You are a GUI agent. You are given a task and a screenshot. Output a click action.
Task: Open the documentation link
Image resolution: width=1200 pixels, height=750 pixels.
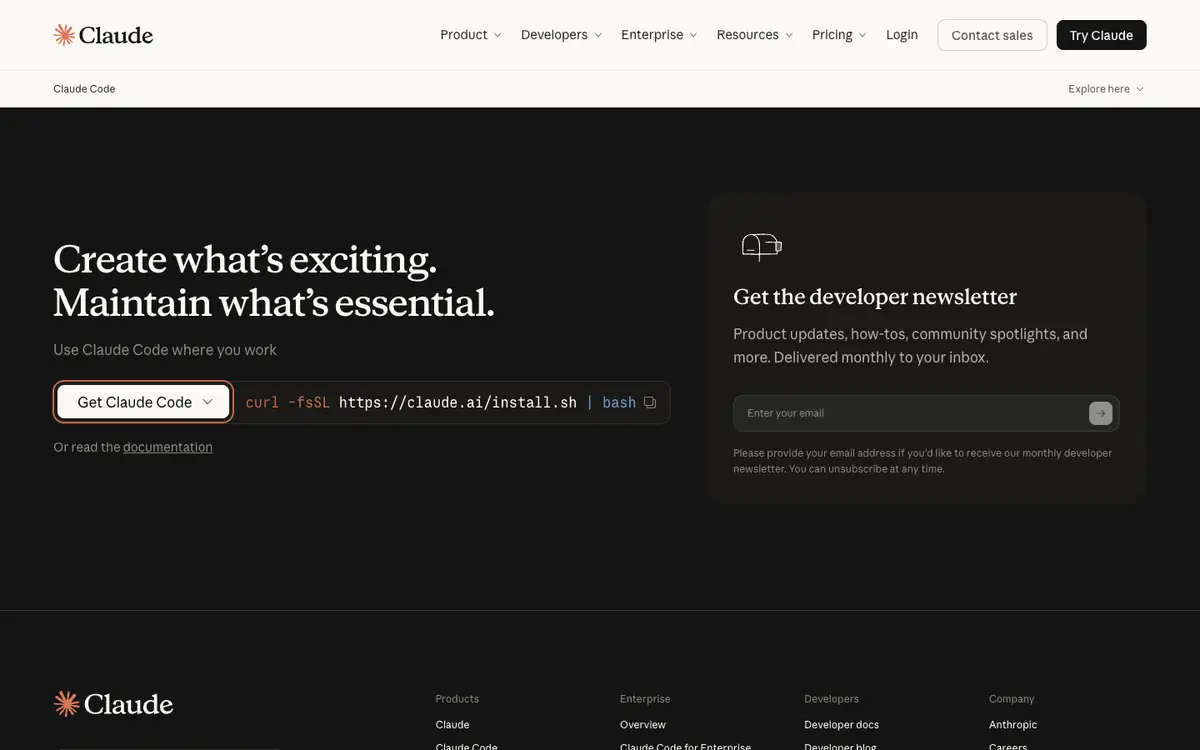168,447
